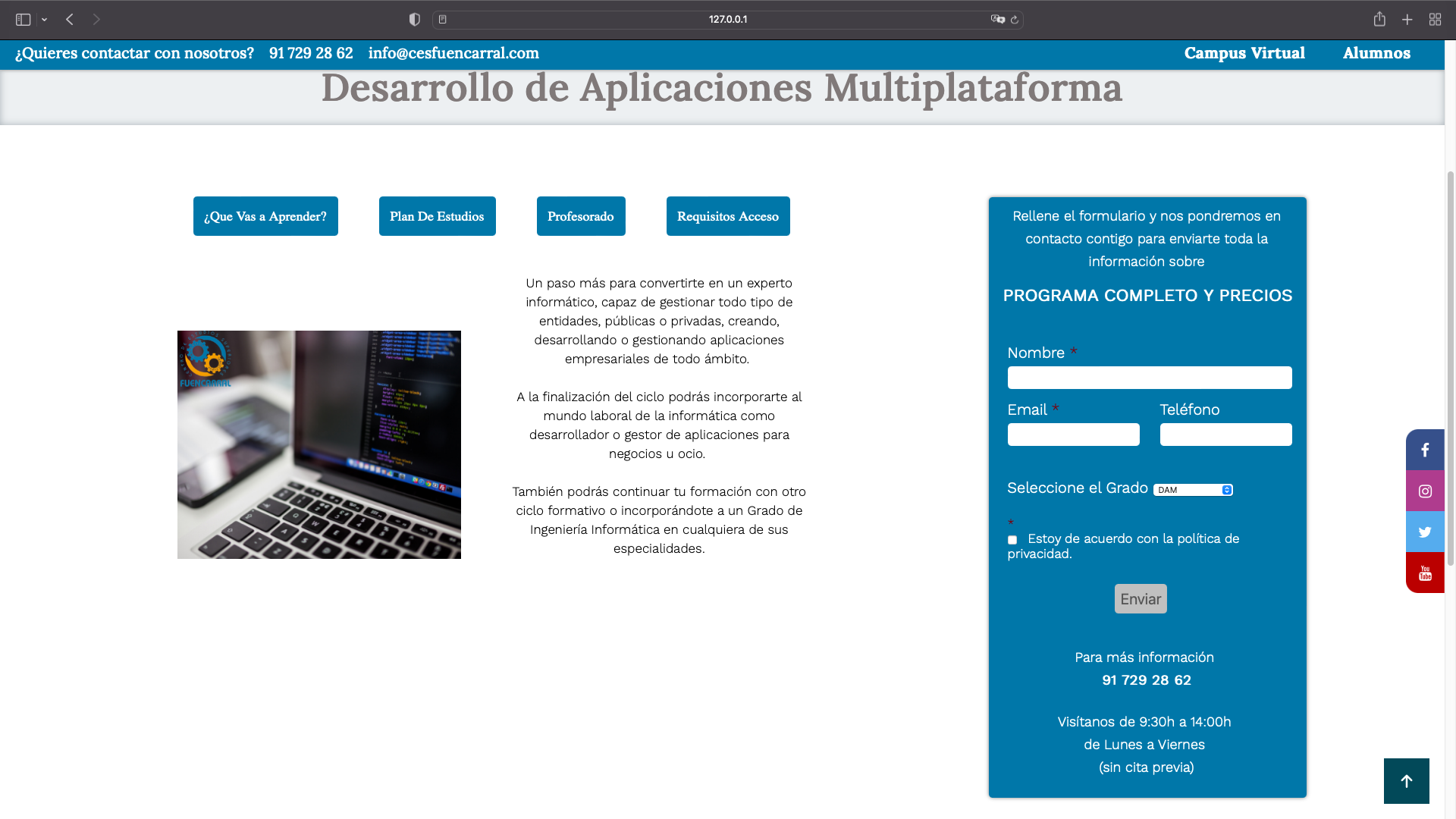Screen dimensions: 1456x819
Task: Open the Facebook social link
Action: pos(1425,450)
